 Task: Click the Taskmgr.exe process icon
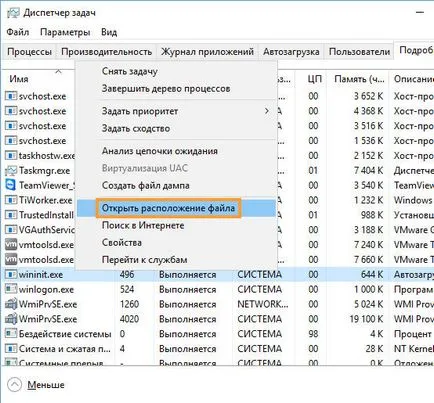[11, 170]
